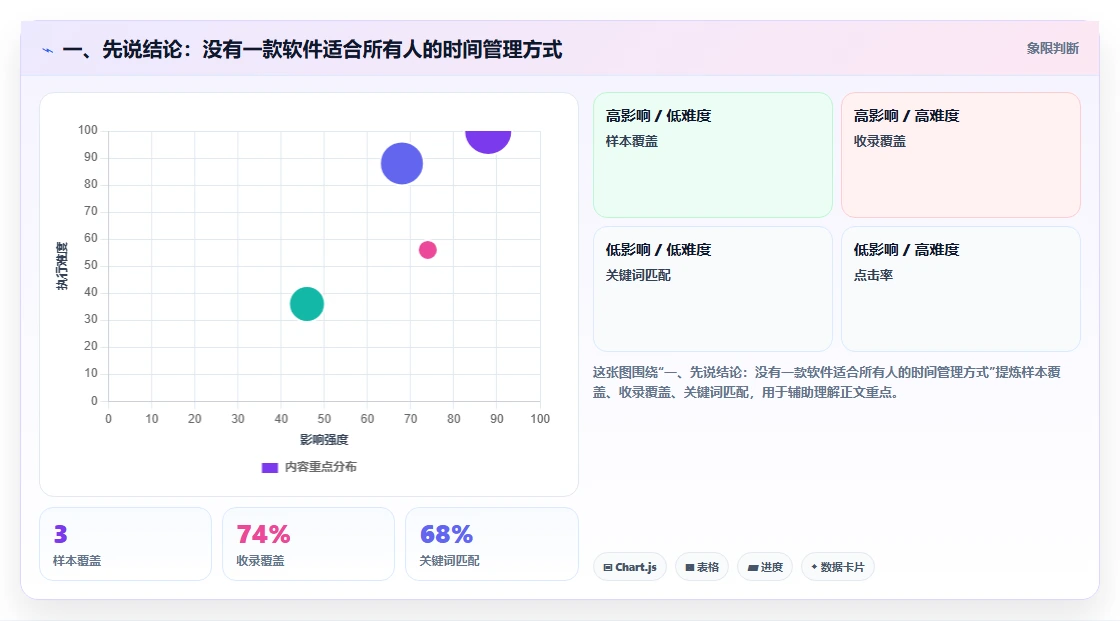Click 收录覆盖 text in pink card
1120x621 pixels.
pyautogui.click(x=879, y=141)
